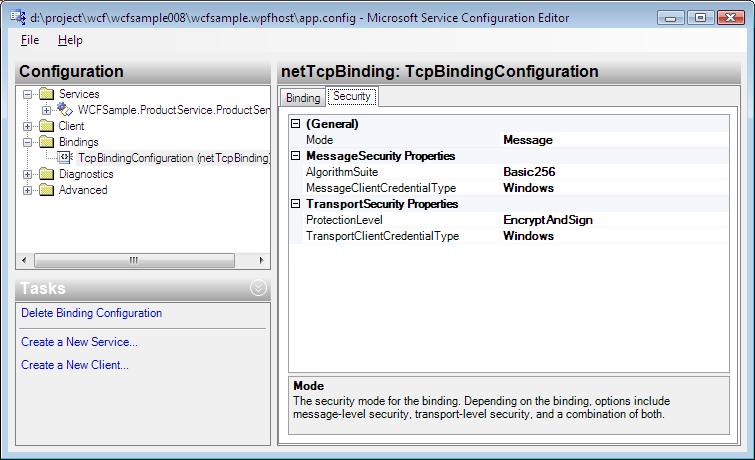Click the Bindings folder icon
This screenshot has width=755, height=460.
pyautogui.click(x=47, y=142)
